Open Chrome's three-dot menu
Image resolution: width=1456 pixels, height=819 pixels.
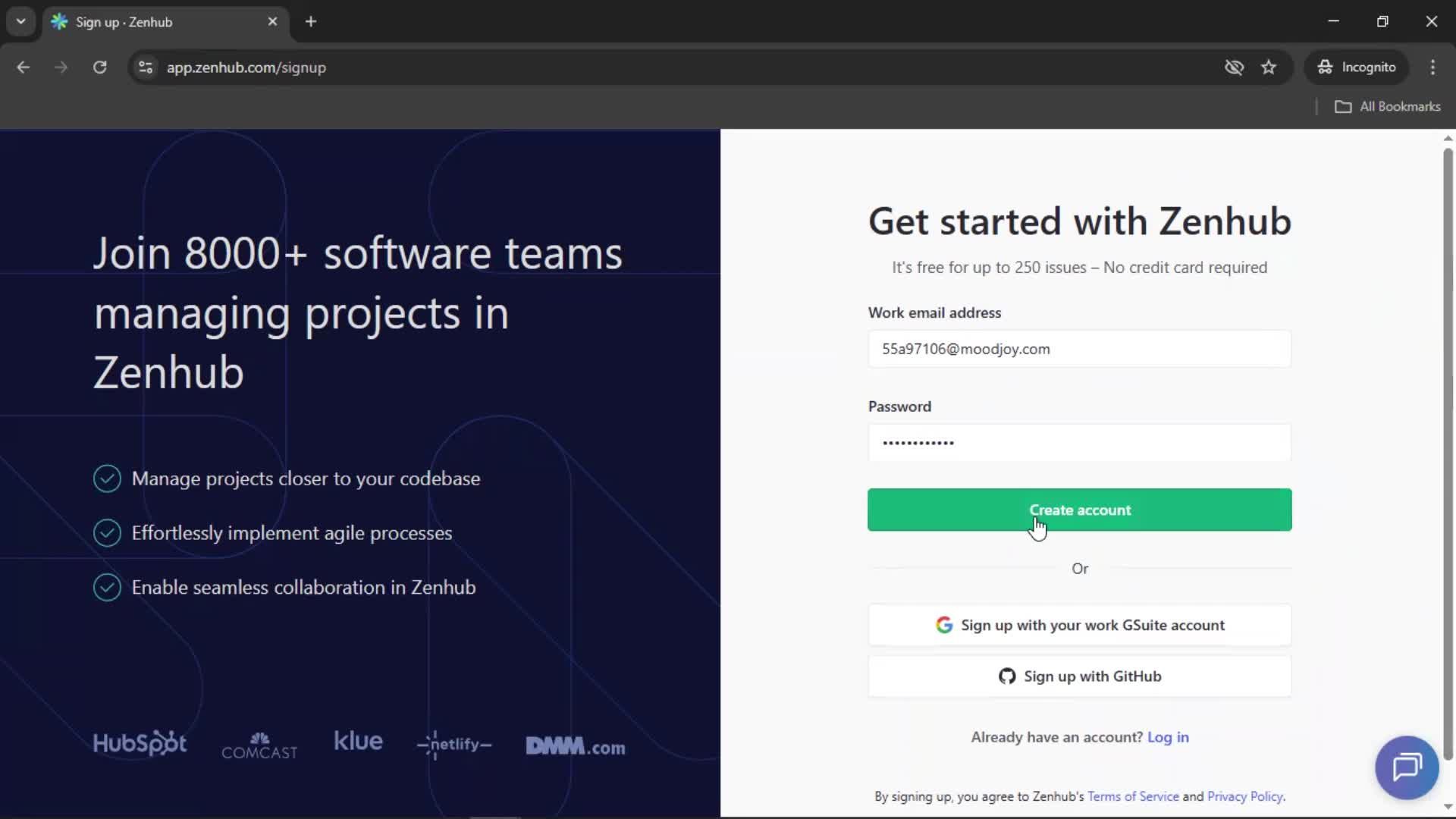tap(1433, 67)
